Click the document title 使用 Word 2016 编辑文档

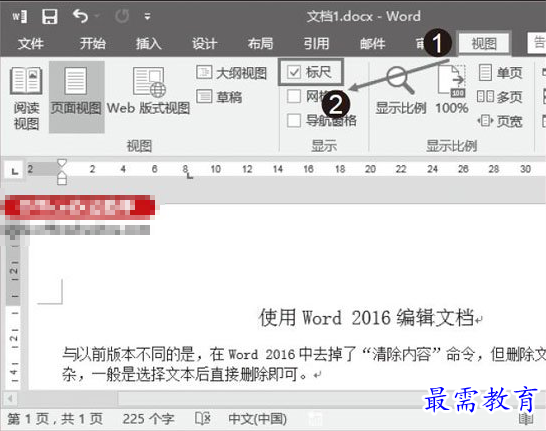coord(366,318)
